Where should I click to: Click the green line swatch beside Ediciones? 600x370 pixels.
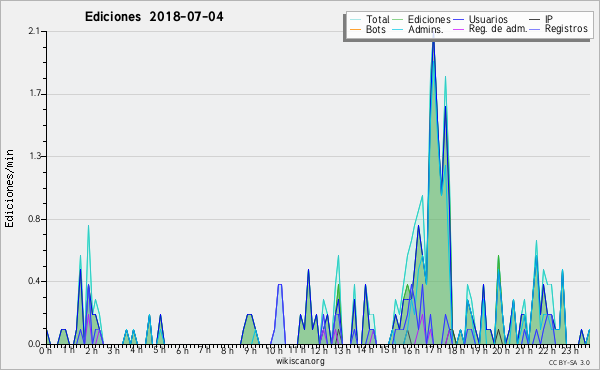point(398,20)
